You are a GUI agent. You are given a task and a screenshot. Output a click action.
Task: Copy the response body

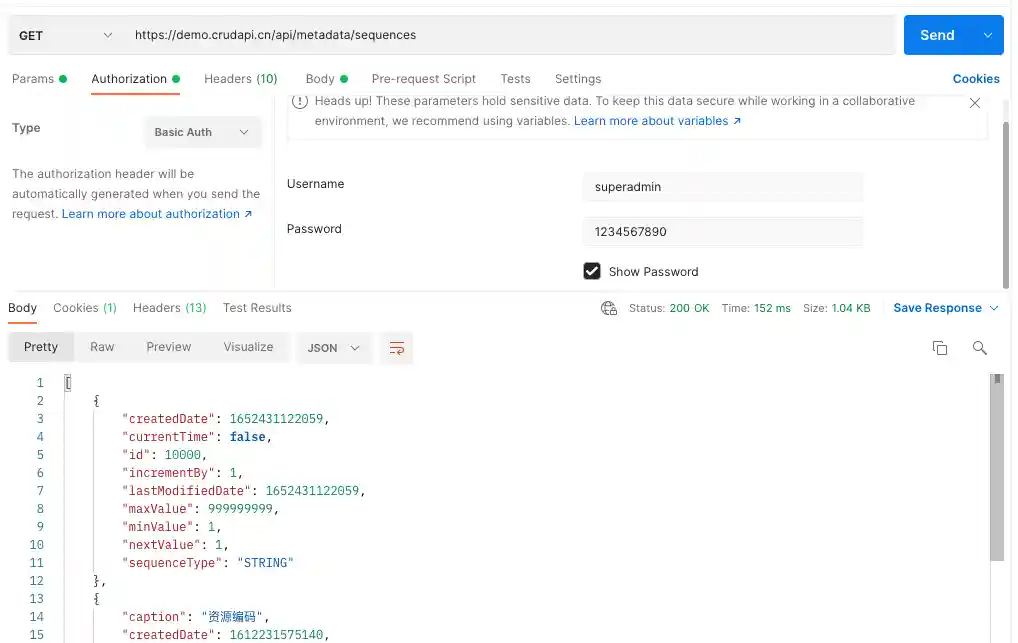click(x=939, y=347)
